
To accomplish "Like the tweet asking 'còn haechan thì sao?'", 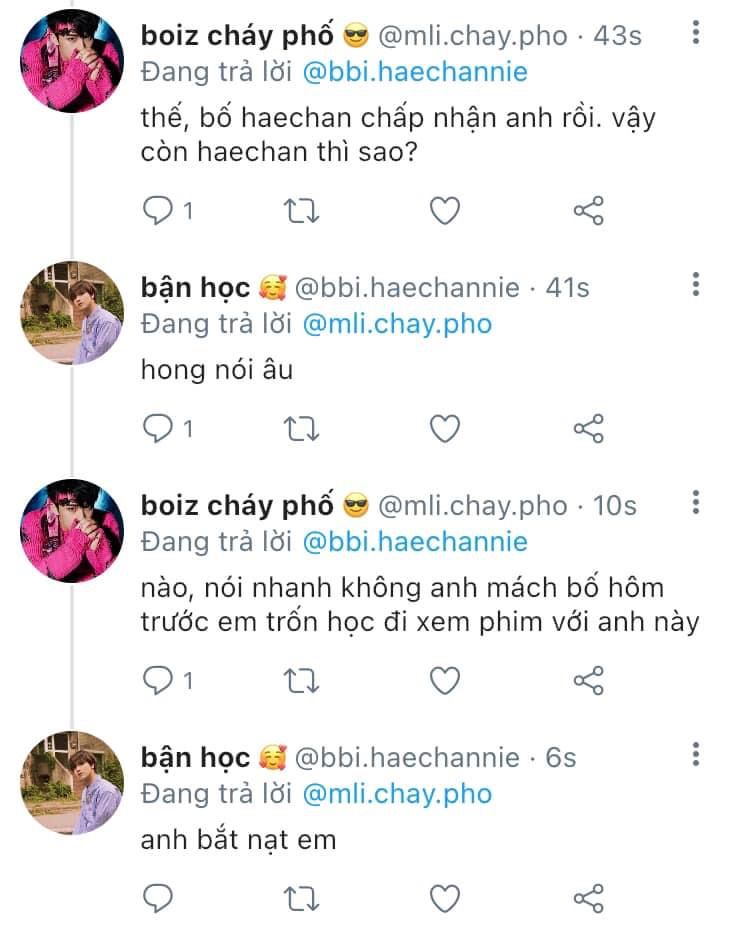I will click(445, 211).
